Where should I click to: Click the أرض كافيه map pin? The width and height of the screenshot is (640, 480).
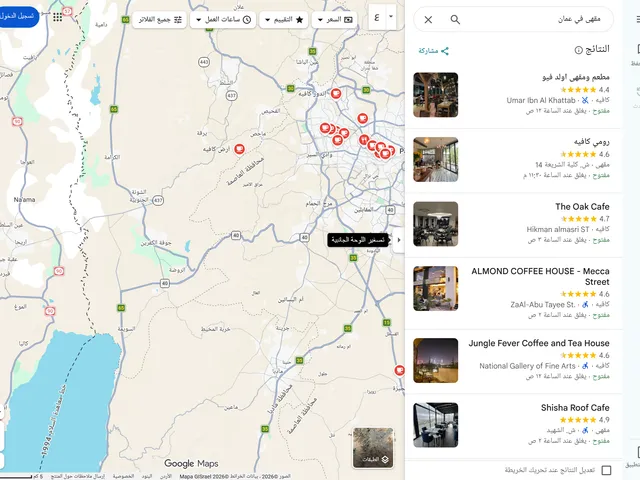(239, 149)
